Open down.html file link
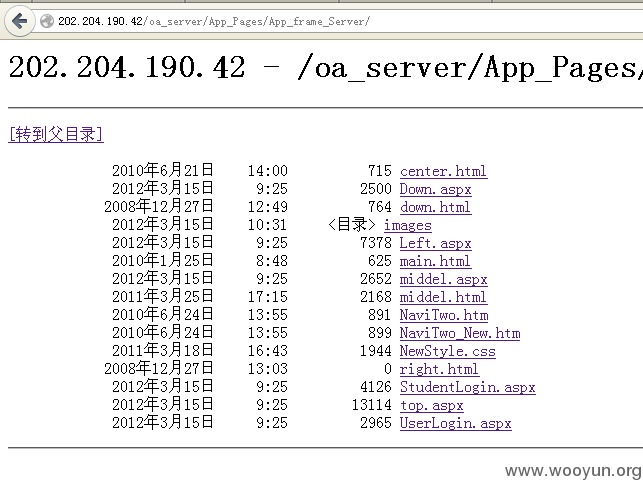 coord(435,207)
